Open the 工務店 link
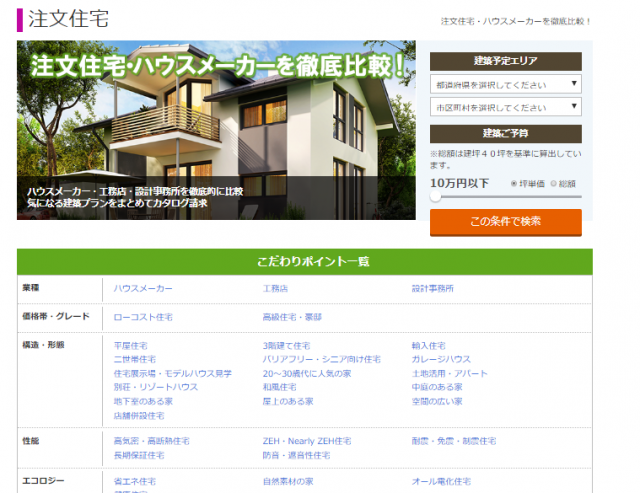 (275, 288)
